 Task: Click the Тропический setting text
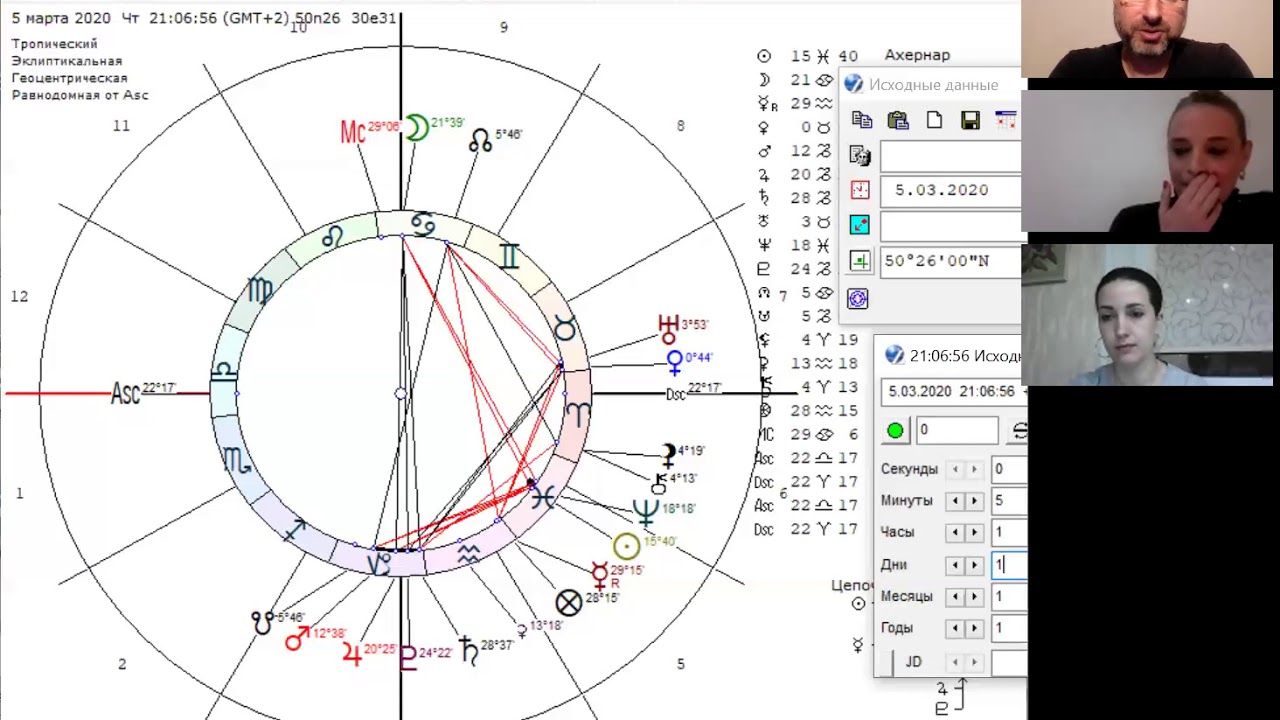(x=54, y=44)
